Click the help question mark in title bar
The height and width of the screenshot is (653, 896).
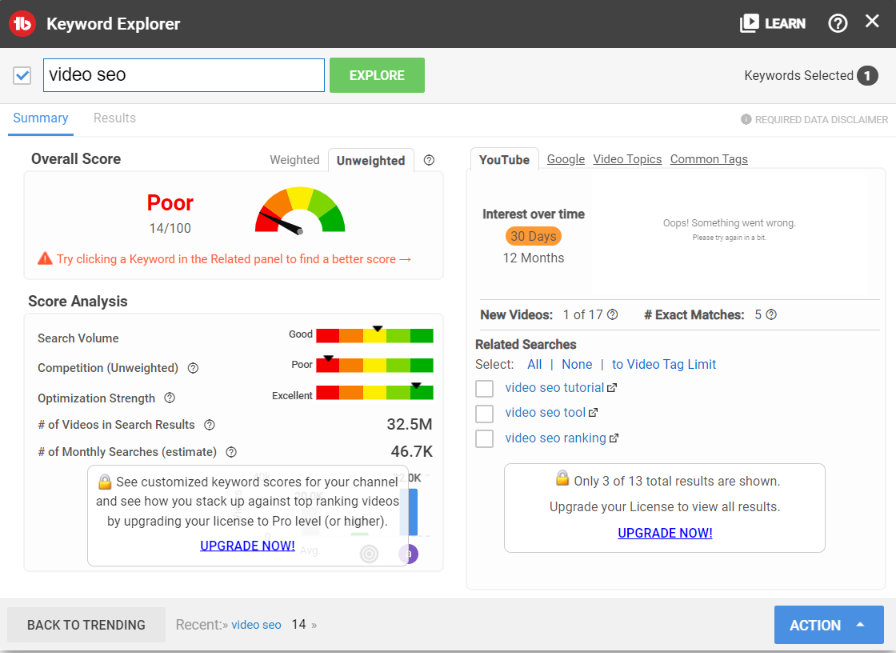(x=838, y=22)
